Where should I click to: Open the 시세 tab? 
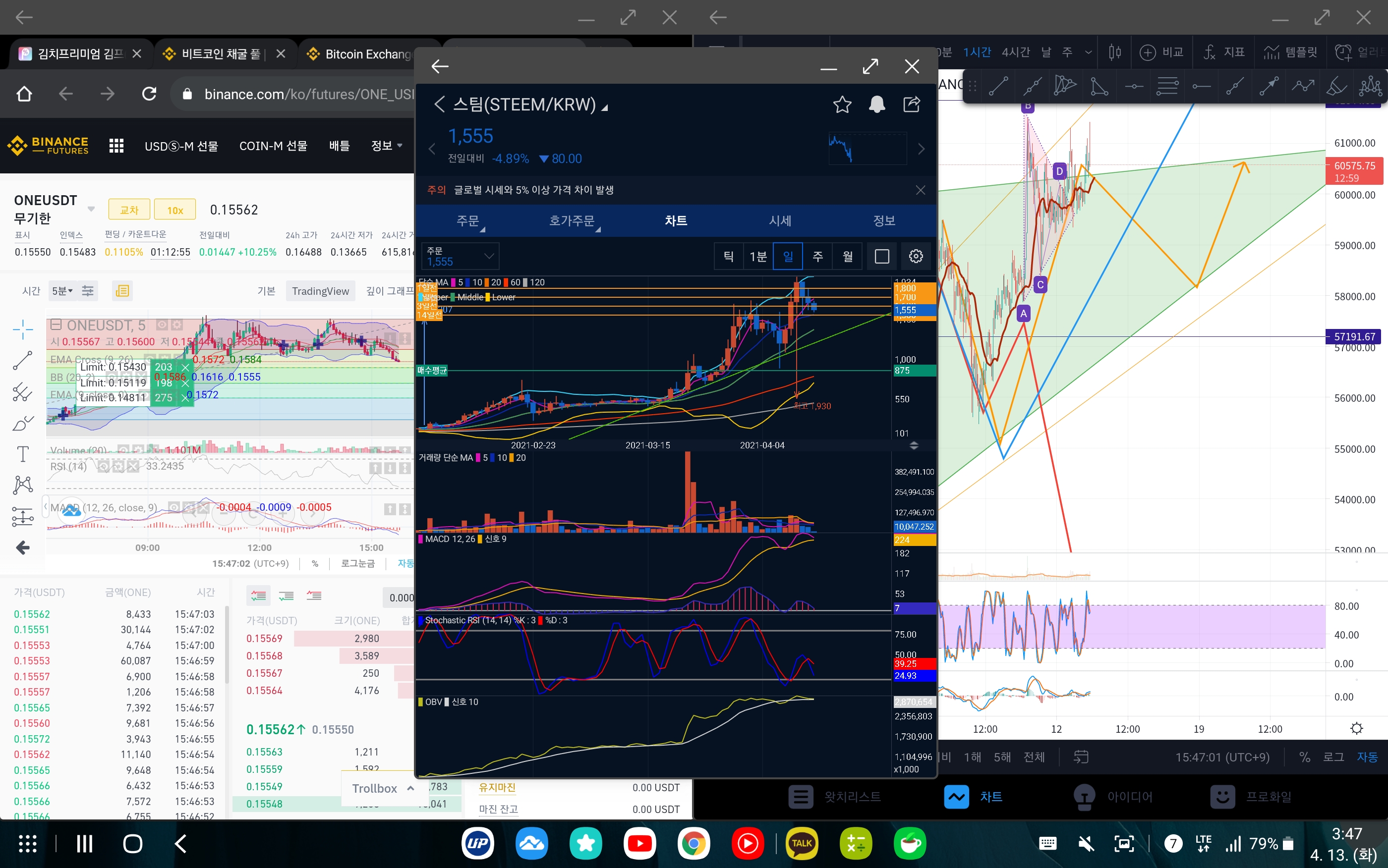(780, 220)
